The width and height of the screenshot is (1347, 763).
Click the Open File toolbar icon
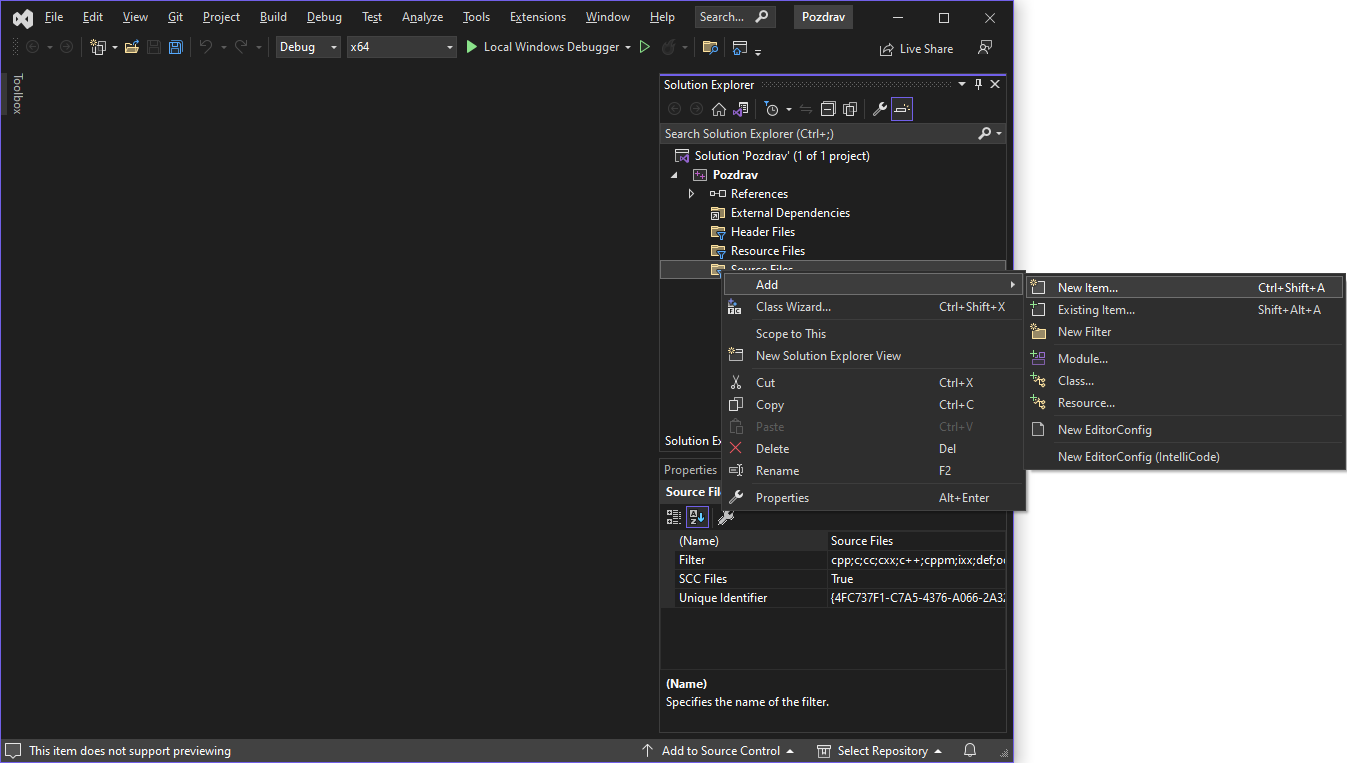click(132, 47)
